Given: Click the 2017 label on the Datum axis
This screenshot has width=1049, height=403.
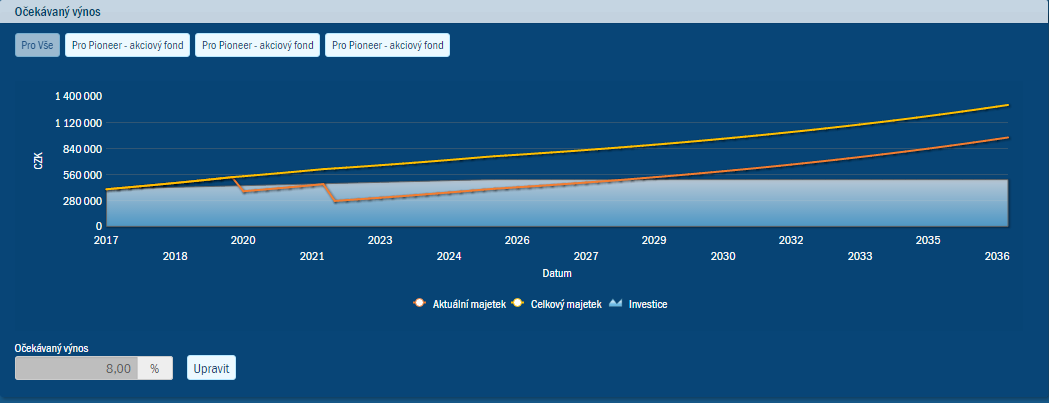Looking at the screenshot, I should pyautogui.click(x=106, y=241).
